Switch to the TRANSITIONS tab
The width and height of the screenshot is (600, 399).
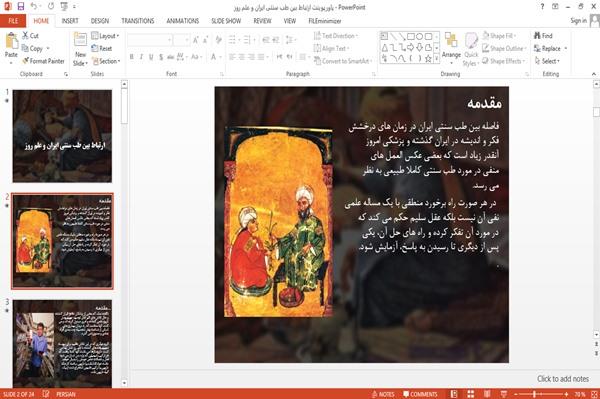point(138,21)
